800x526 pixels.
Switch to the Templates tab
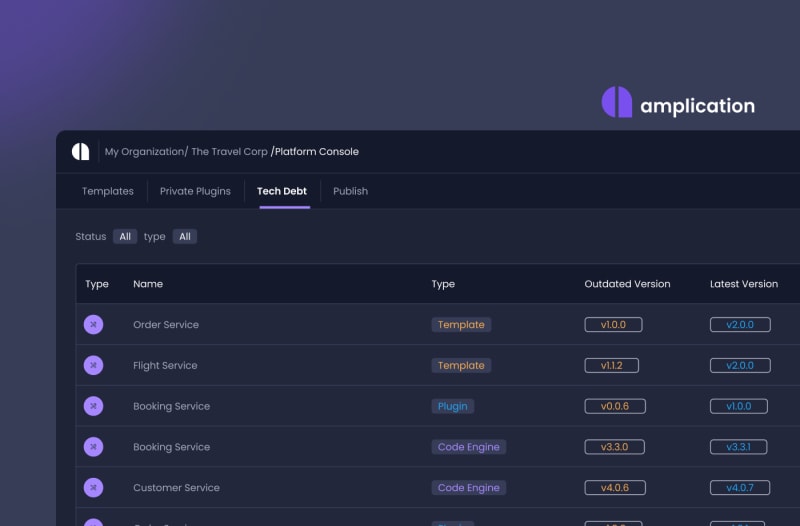107,191
